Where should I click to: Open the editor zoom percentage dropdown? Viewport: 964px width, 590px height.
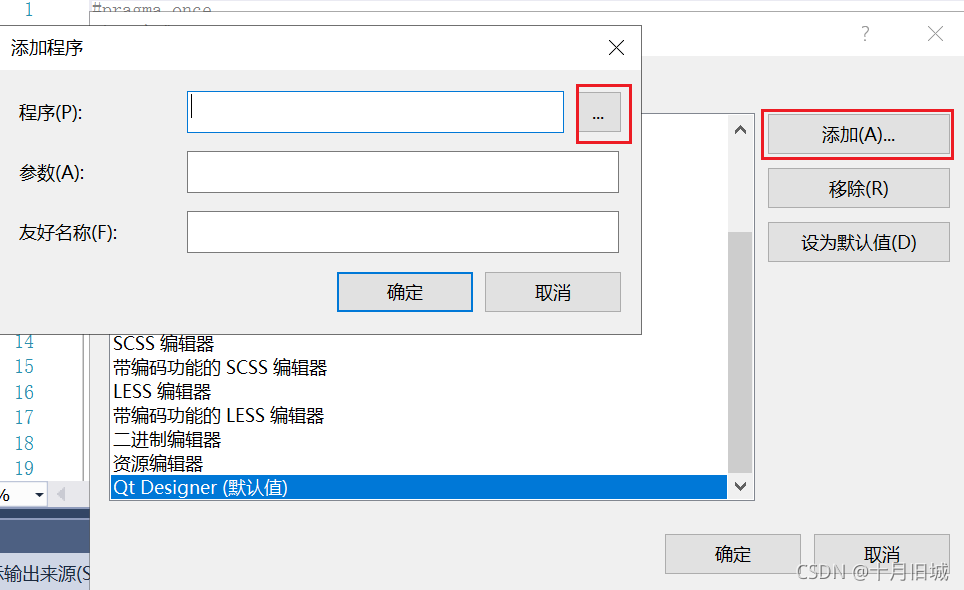[x=39, y=494]
